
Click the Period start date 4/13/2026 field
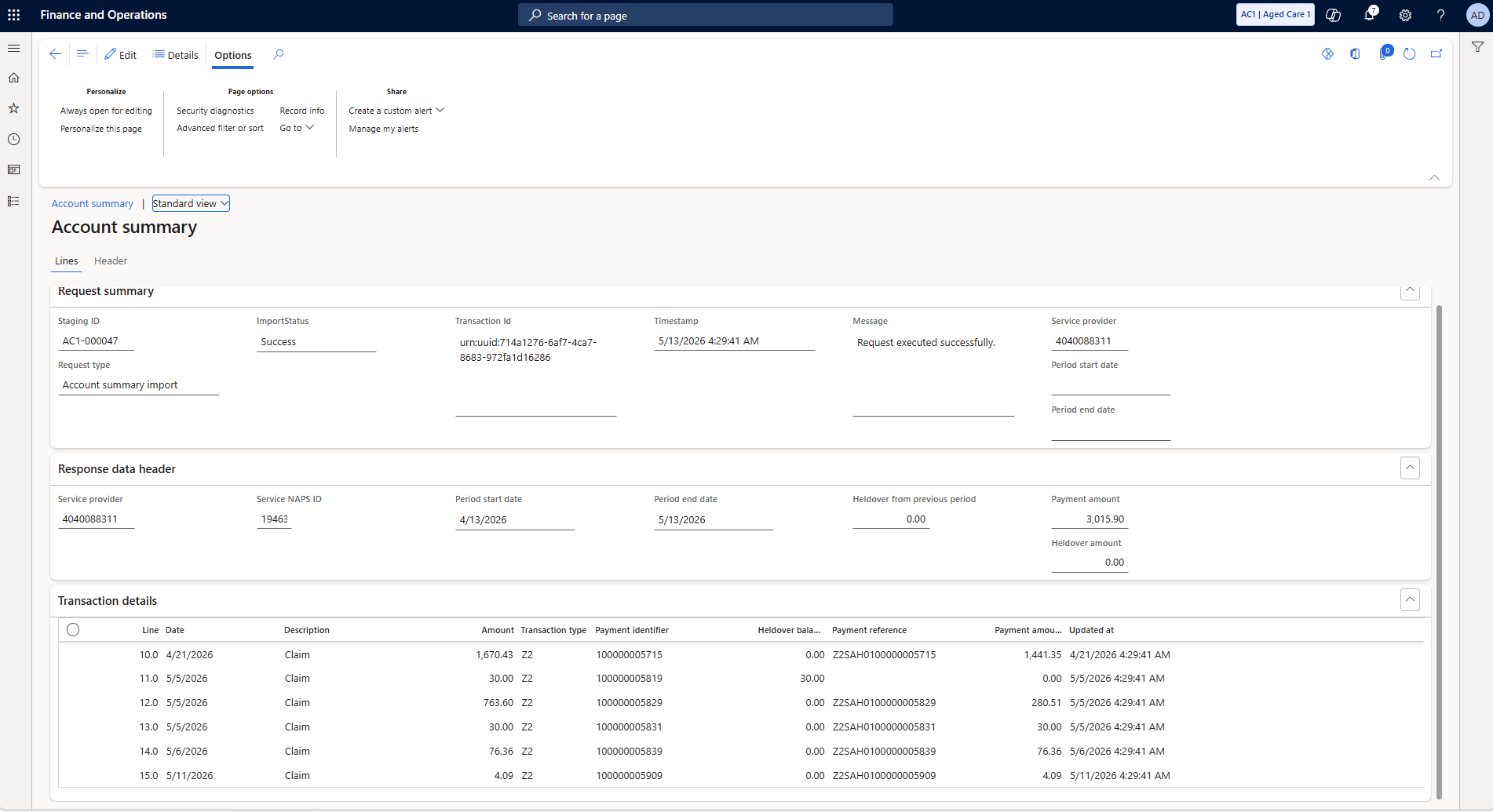(515, 519)
